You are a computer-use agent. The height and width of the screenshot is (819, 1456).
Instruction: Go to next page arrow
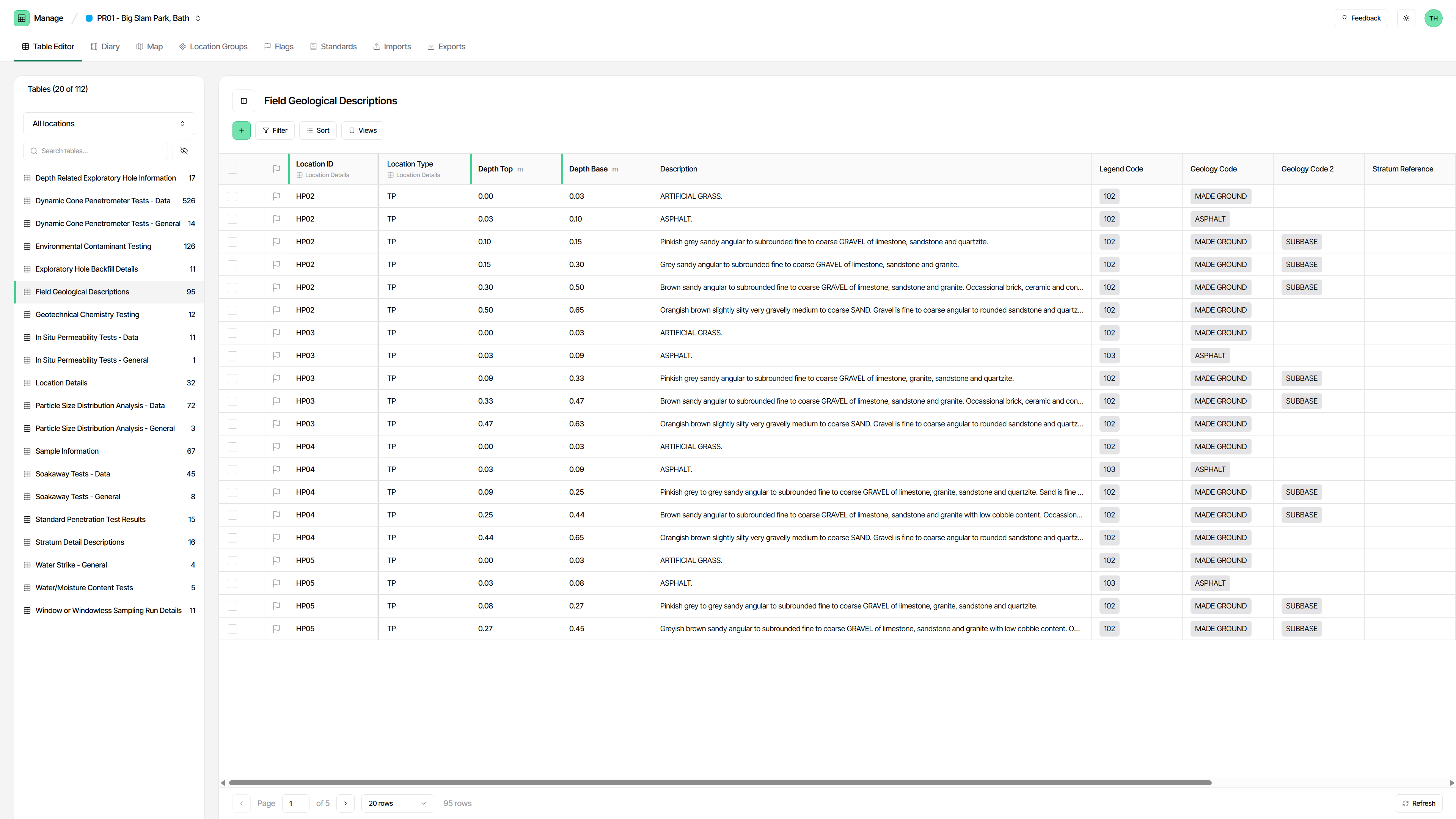pos(346,803)
